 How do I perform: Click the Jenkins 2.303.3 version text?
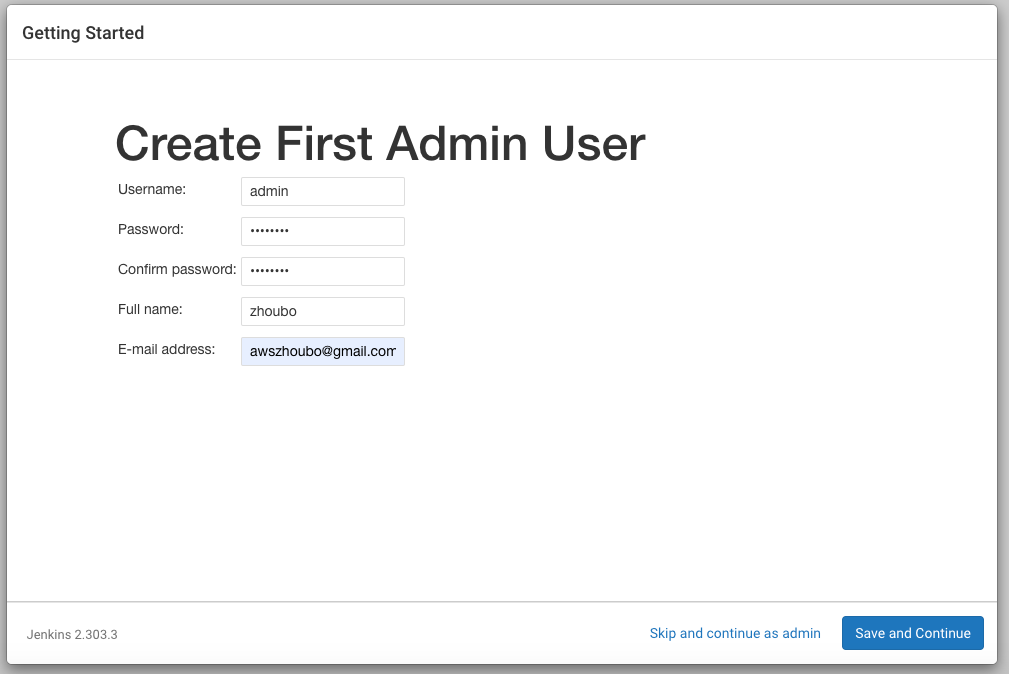pos(72,635)
